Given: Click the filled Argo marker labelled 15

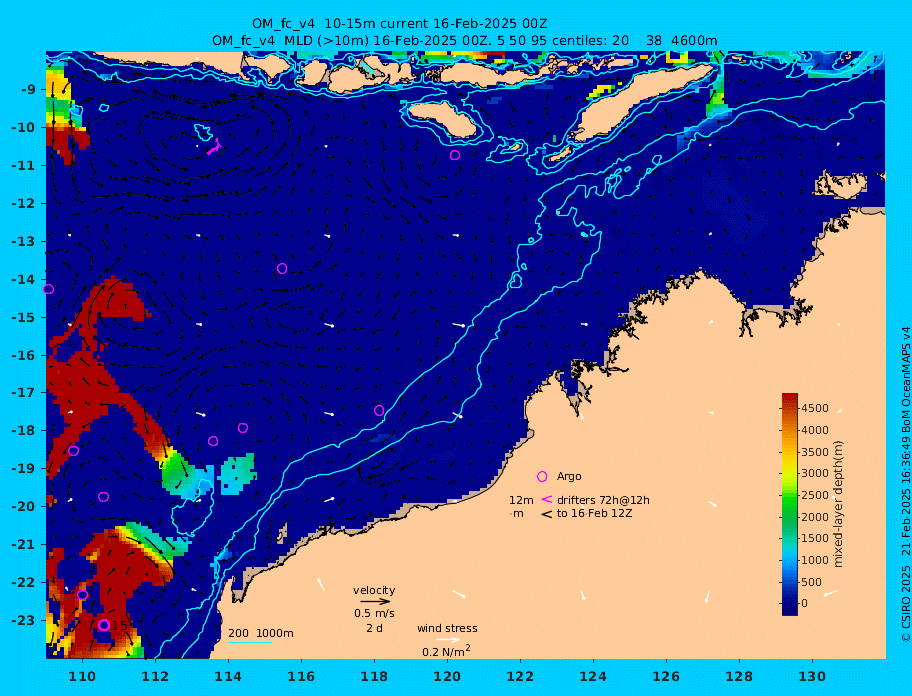Looking at the screenshot, I should pos(104,625).
